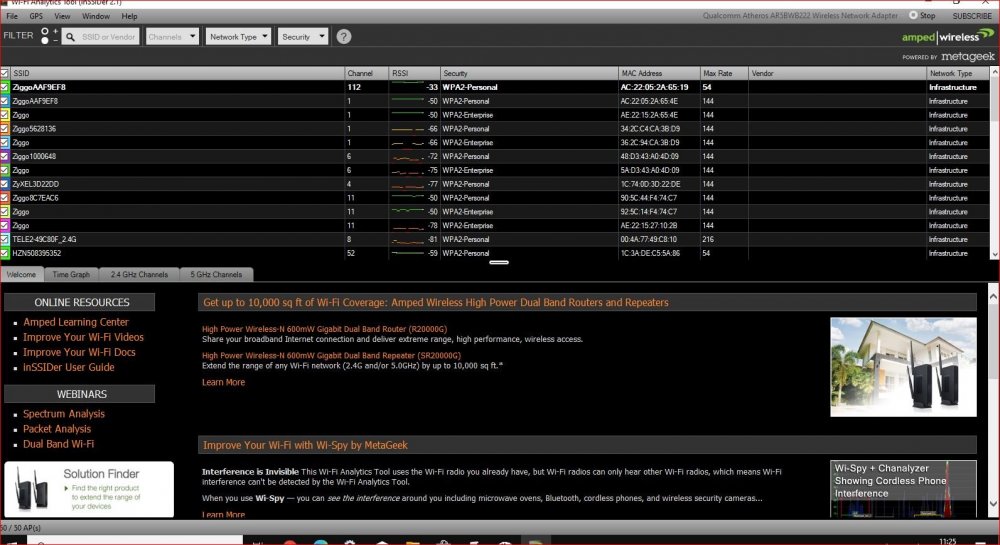
Task: Toggle checkbox for Ziggo5628136 network
Action: 4,129
